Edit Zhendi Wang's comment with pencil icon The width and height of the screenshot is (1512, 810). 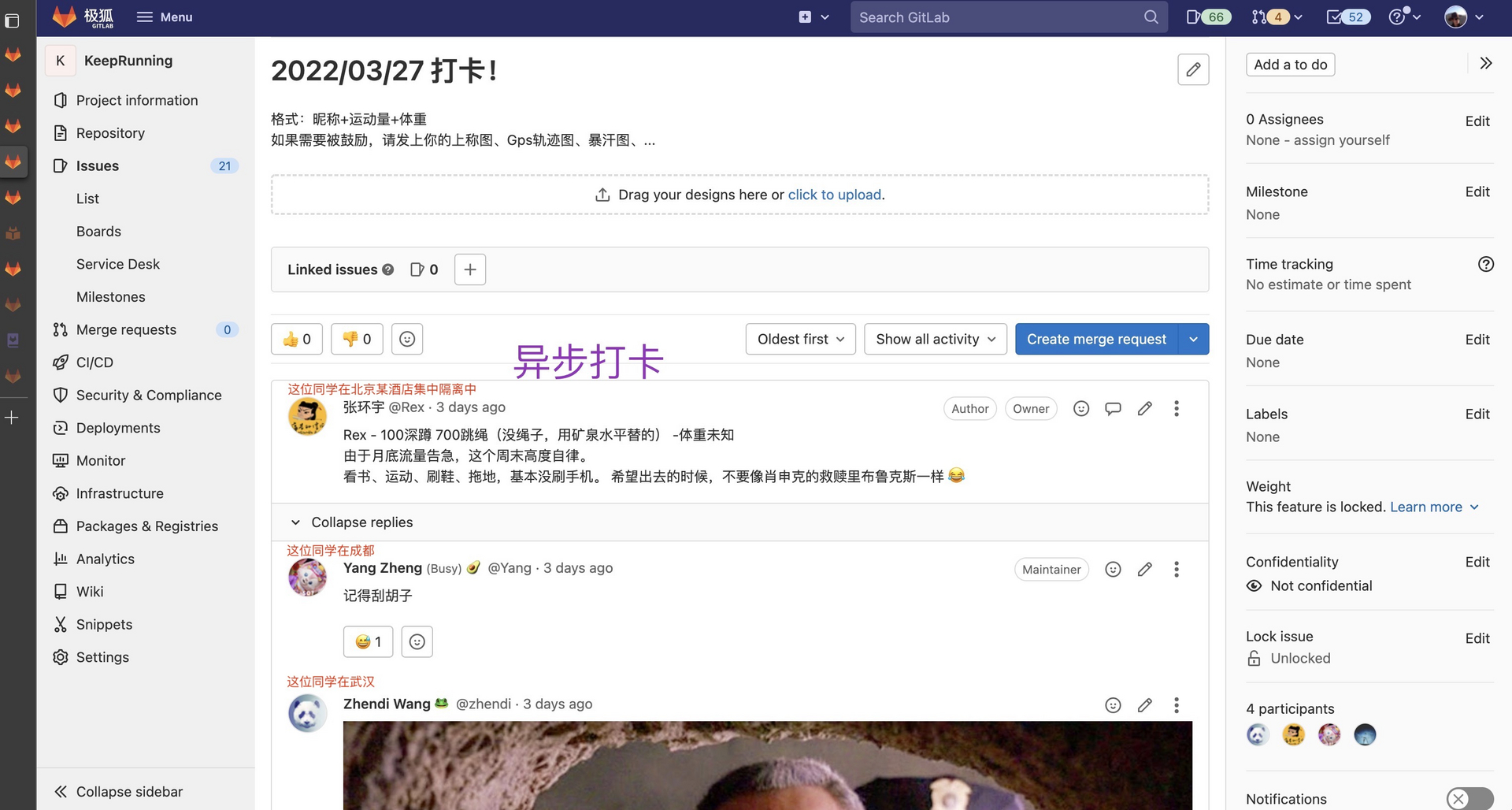pyautogui.click(x=1145, y=705)
